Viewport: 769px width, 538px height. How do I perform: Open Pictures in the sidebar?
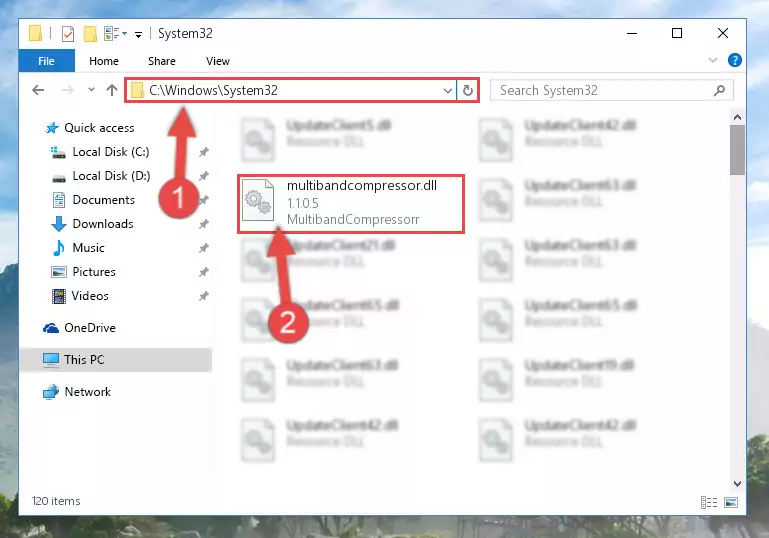94,272
